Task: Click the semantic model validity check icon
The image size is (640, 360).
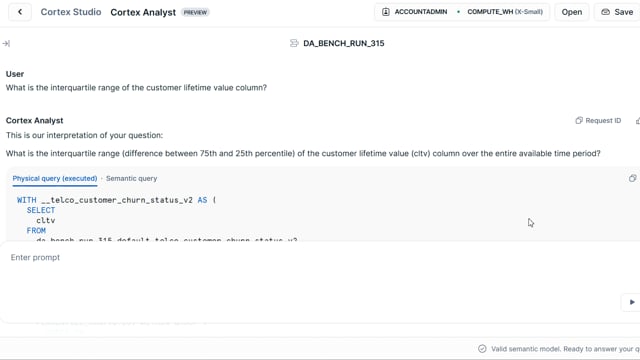Action: point(482,349)
